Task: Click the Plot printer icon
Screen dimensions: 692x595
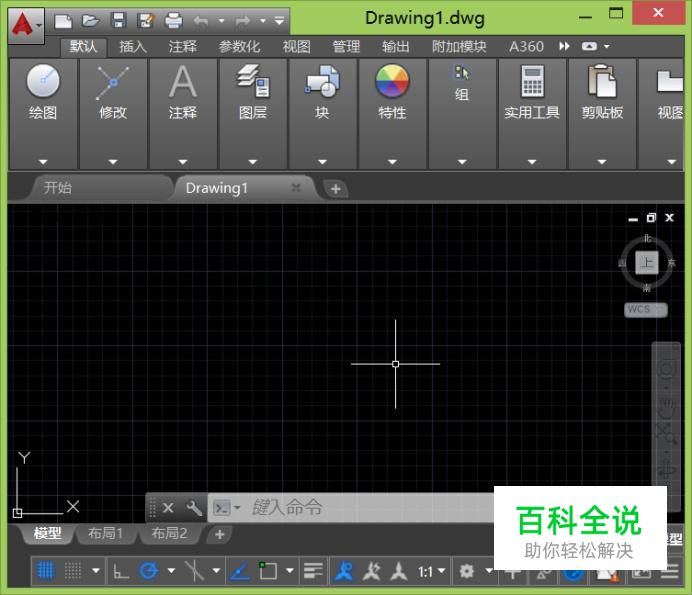Action: click(173, 20)
